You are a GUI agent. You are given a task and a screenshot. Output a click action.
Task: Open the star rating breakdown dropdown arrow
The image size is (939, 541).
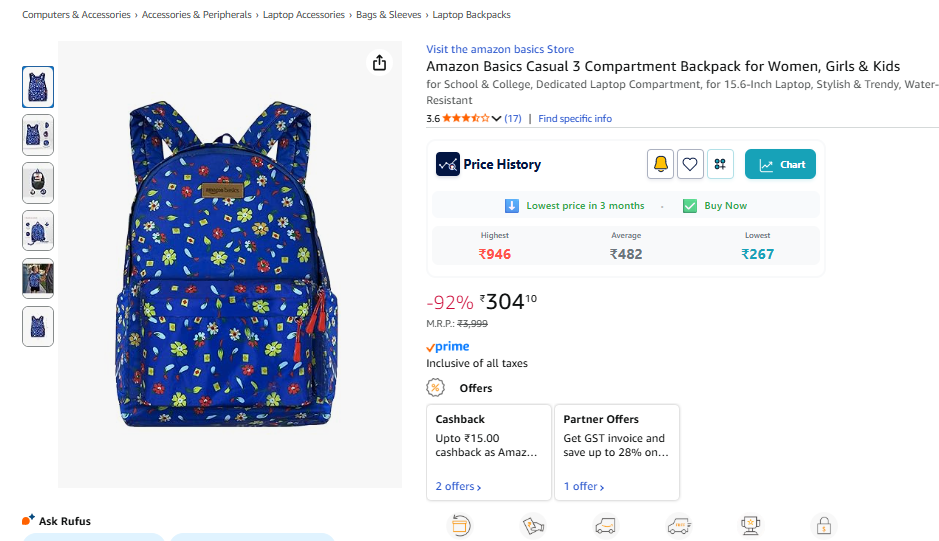coord(496,119)
